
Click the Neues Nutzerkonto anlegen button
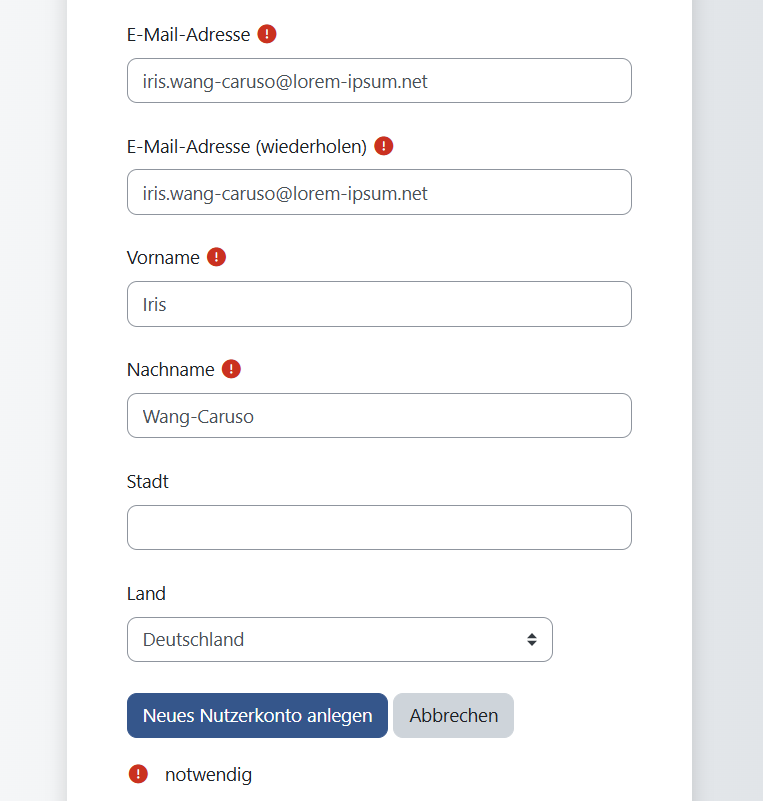pos(257,715)
